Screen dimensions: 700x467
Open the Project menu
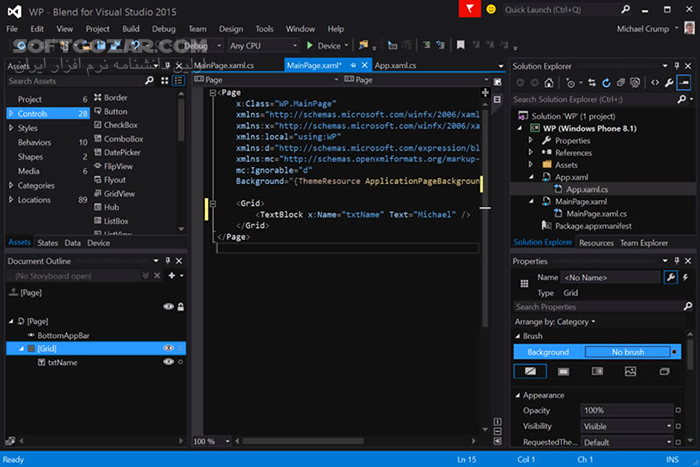[x=97, y=29]
